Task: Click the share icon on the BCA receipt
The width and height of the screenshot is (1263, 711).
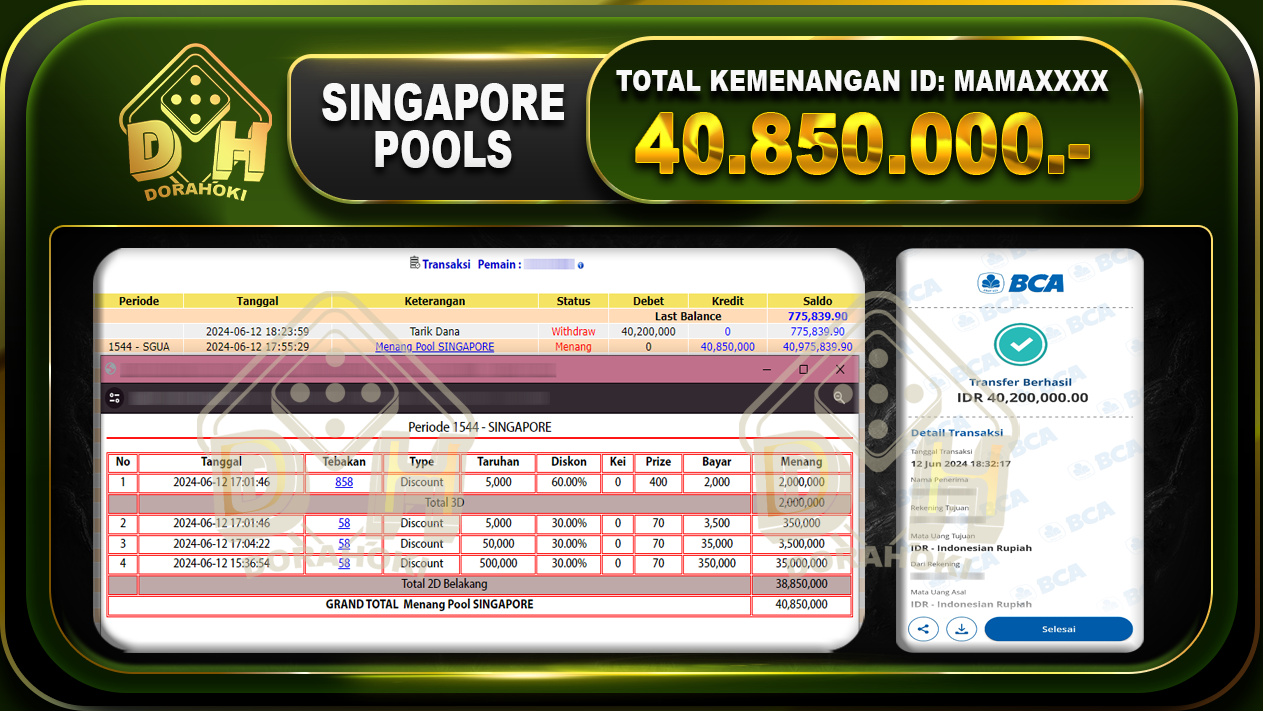Action: point(923,629)
